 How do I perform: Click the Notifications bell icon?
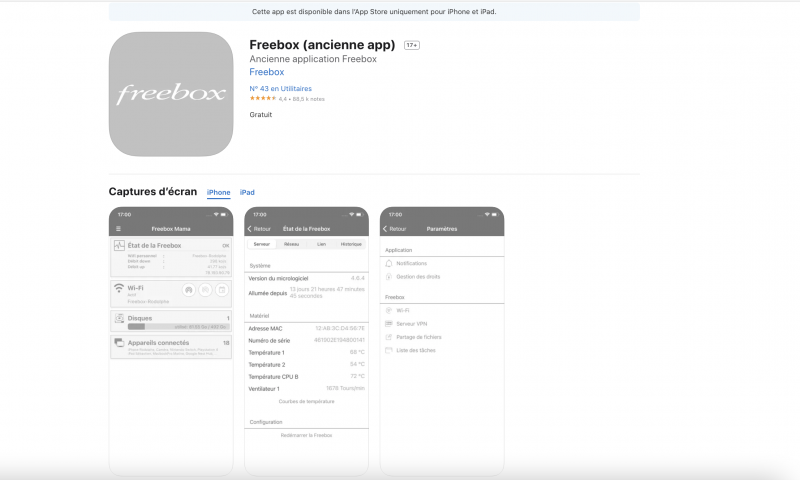click(389, 263)
